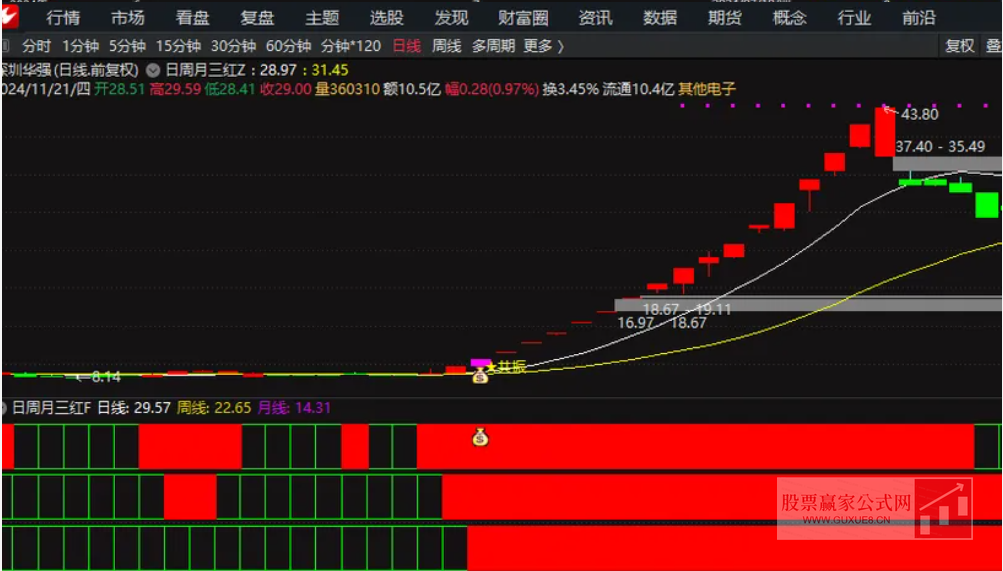Image resolution: width=1003 pixels, height=571 pixels.
Task: Open the 选股 menu
Action: 386,18
